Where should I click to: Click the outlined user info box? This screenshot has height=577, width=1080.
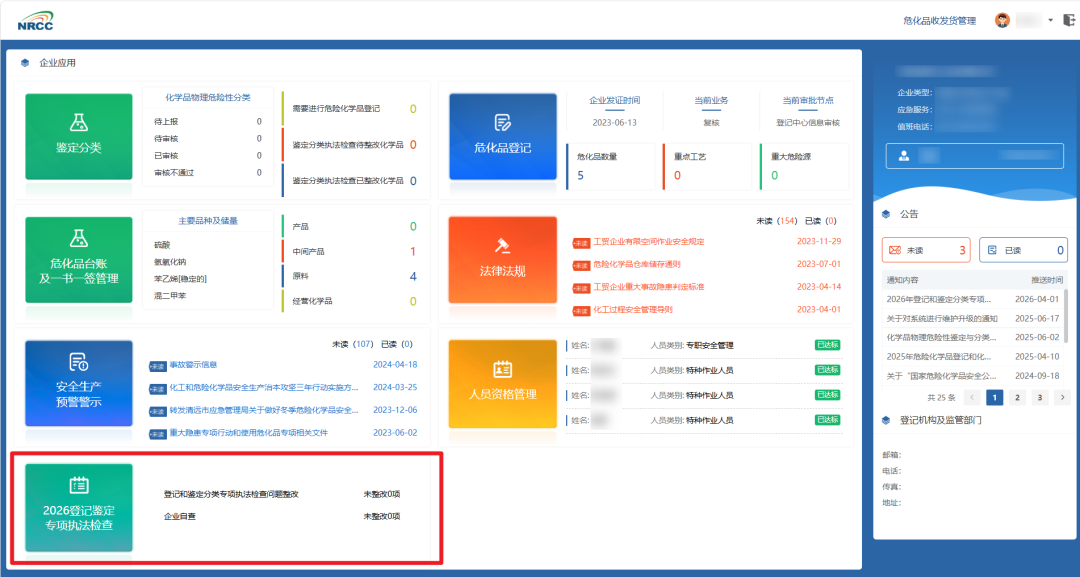[975, 156]
